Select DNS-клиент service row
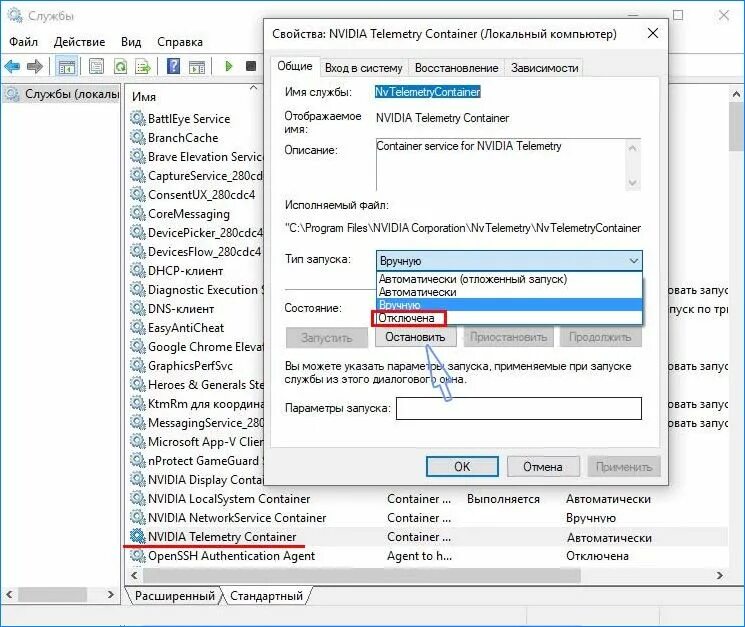 click(181, 308)
